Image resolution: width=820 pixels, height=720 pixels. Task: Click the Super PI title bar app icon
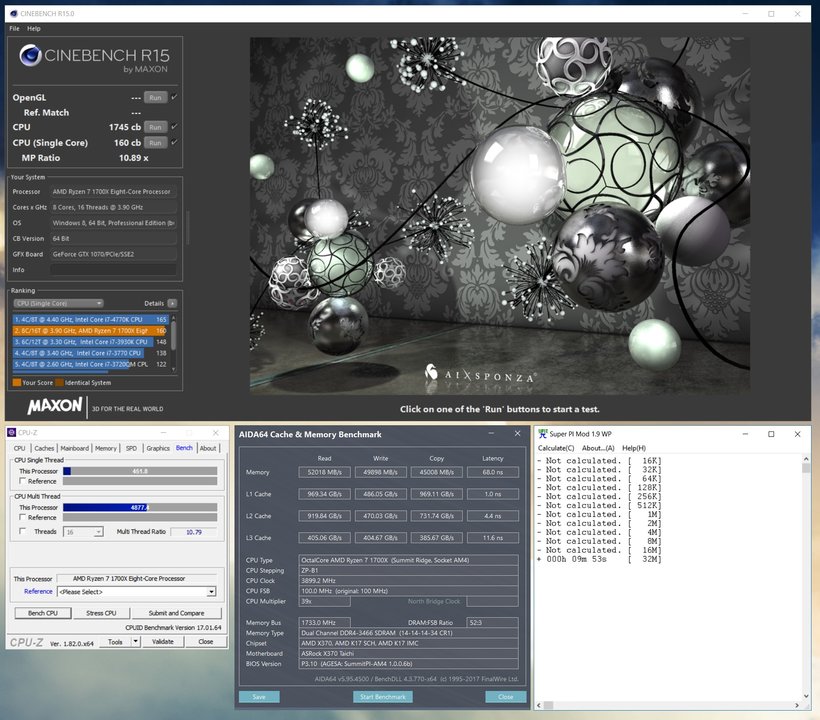click(x=543, y=434)
